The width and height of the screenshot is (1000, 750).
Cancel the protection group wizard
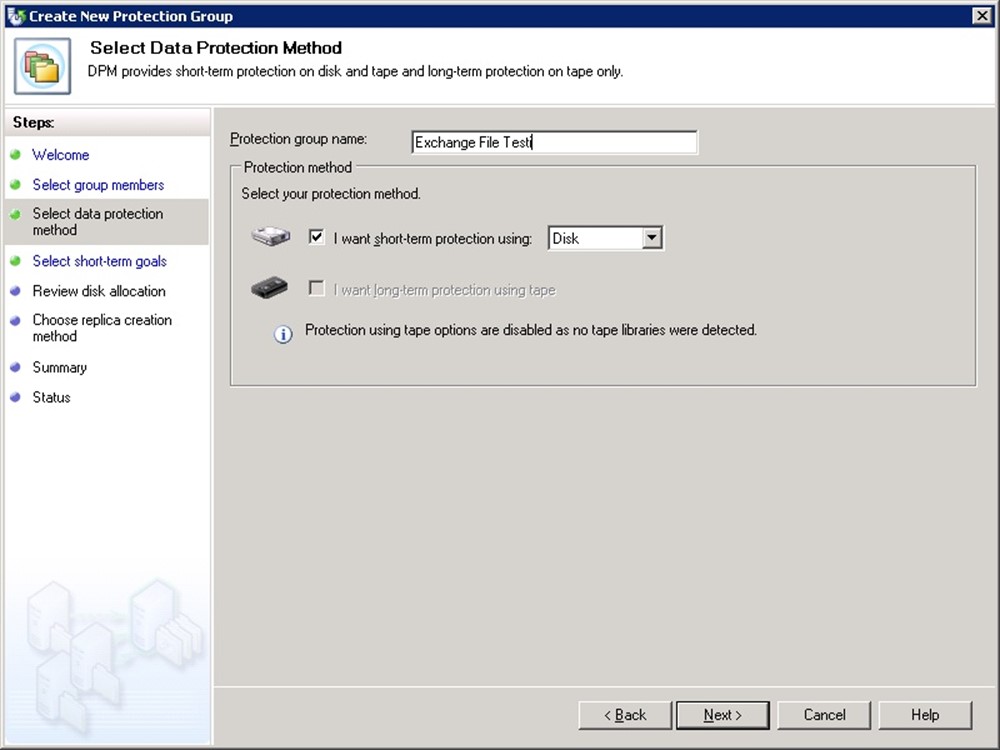(824, 715)
